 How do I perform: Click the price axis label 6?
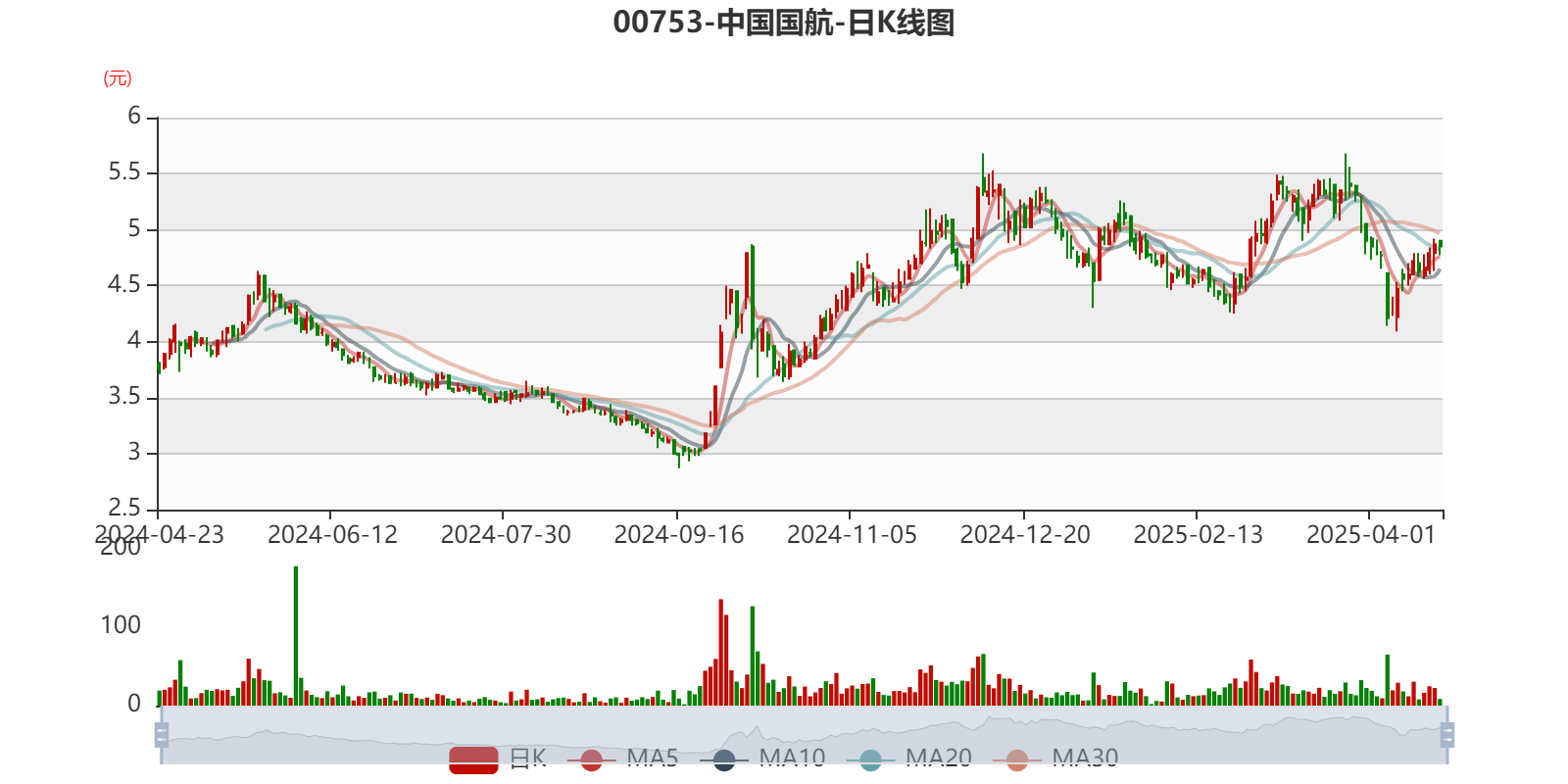click(x=134, y=117)
